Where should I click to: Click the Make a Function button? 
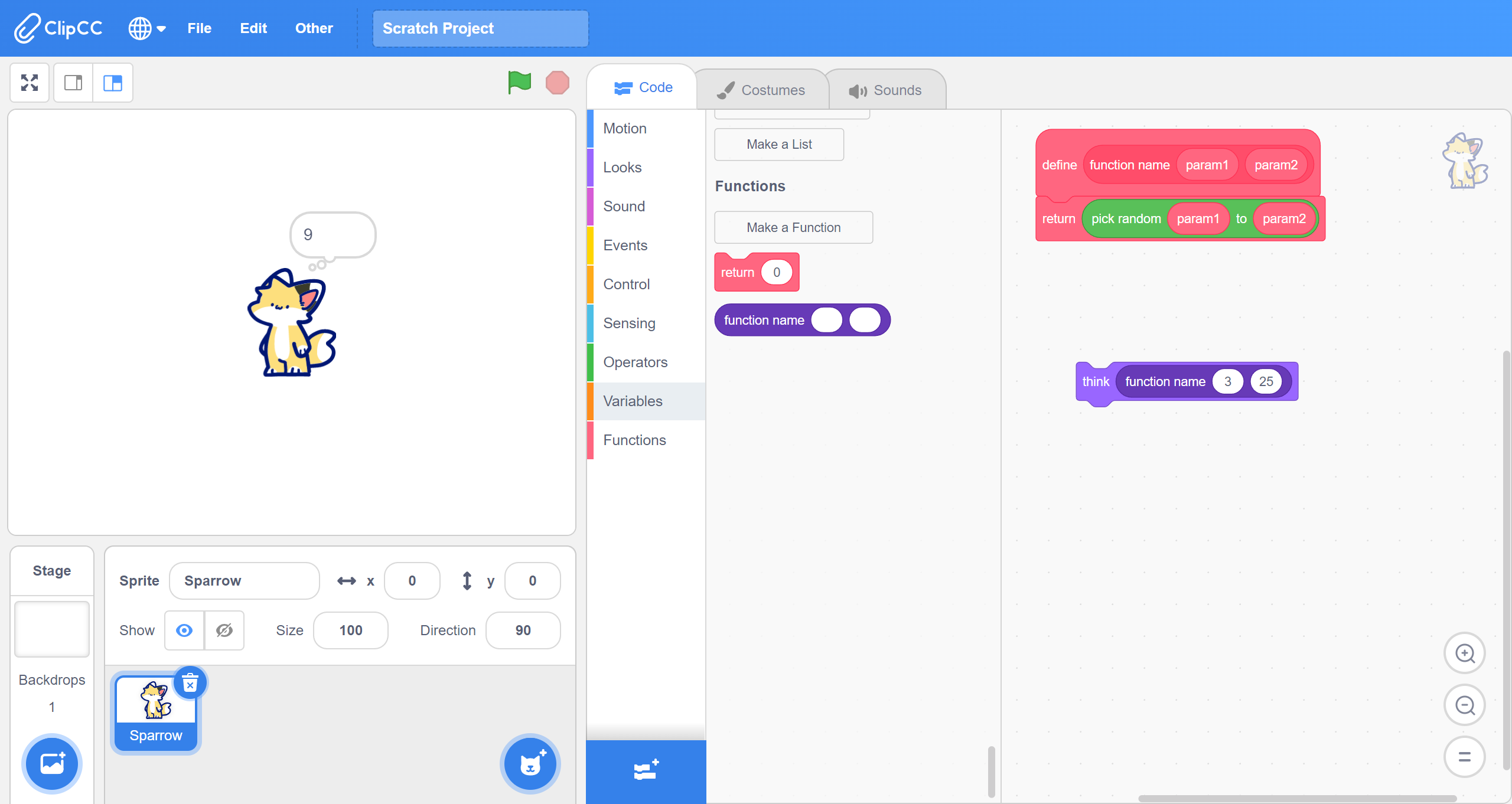[793, 226]
